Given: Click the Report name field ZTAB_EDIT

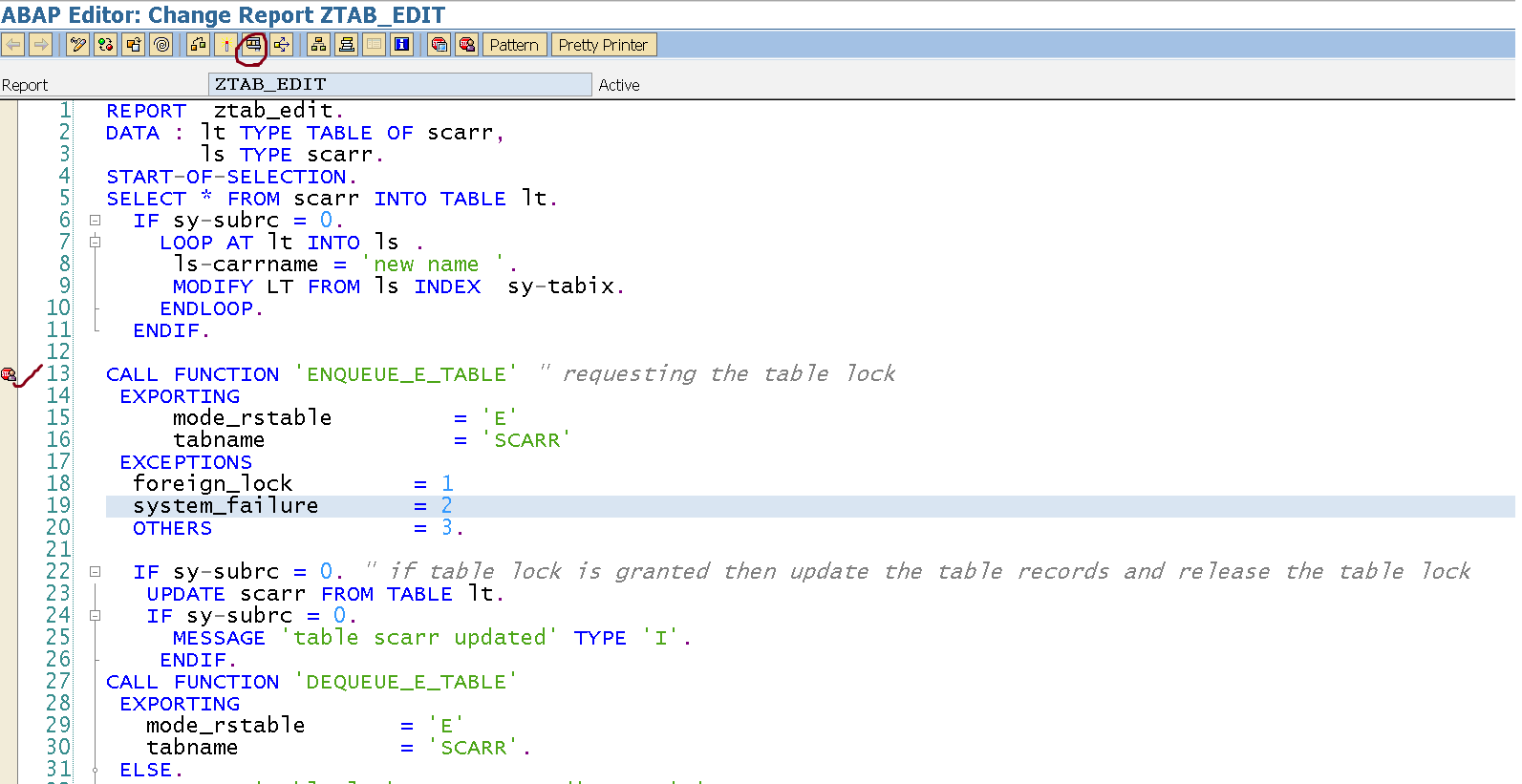Looking at the screenshot, I should pyautogui.click(x=400, y=84).
